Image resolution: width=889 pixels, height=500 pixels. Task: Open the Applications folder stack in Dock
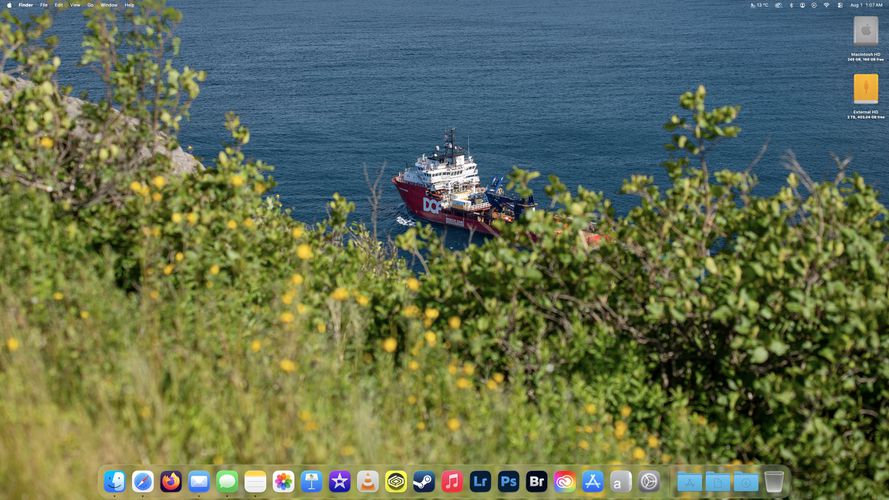click(x=689, y=482)
